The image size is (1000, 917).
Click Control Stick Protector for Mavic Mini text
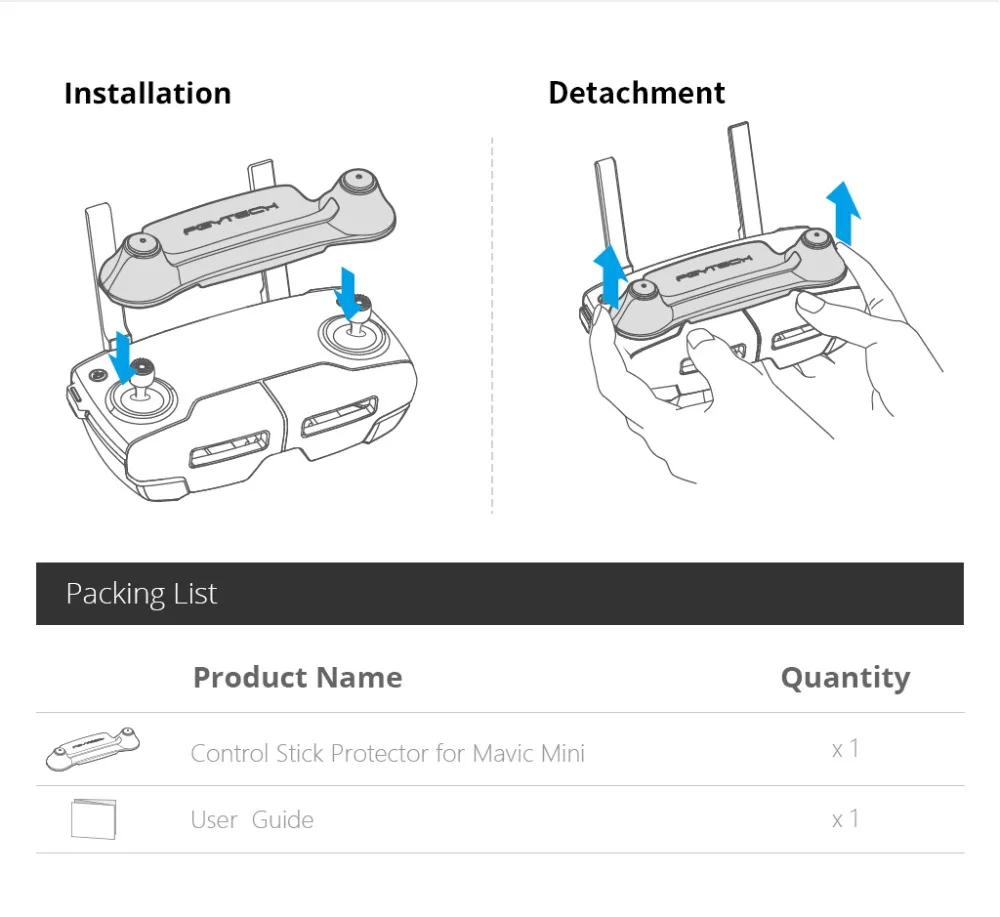click(388, 753)
